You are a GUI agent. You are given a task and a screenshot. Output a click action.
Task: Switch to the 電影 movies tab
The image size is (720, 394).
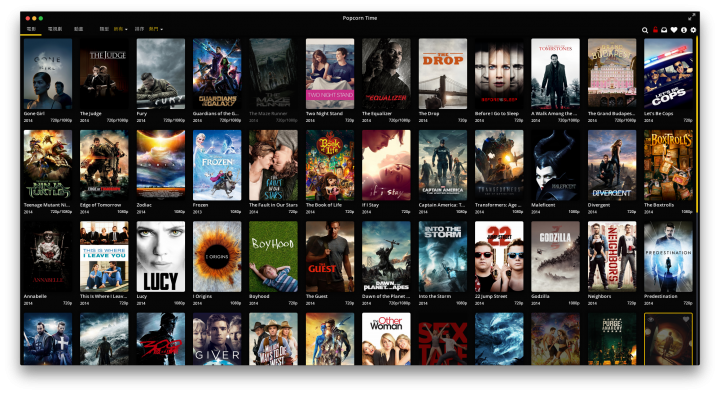click(x=31, y=29)
